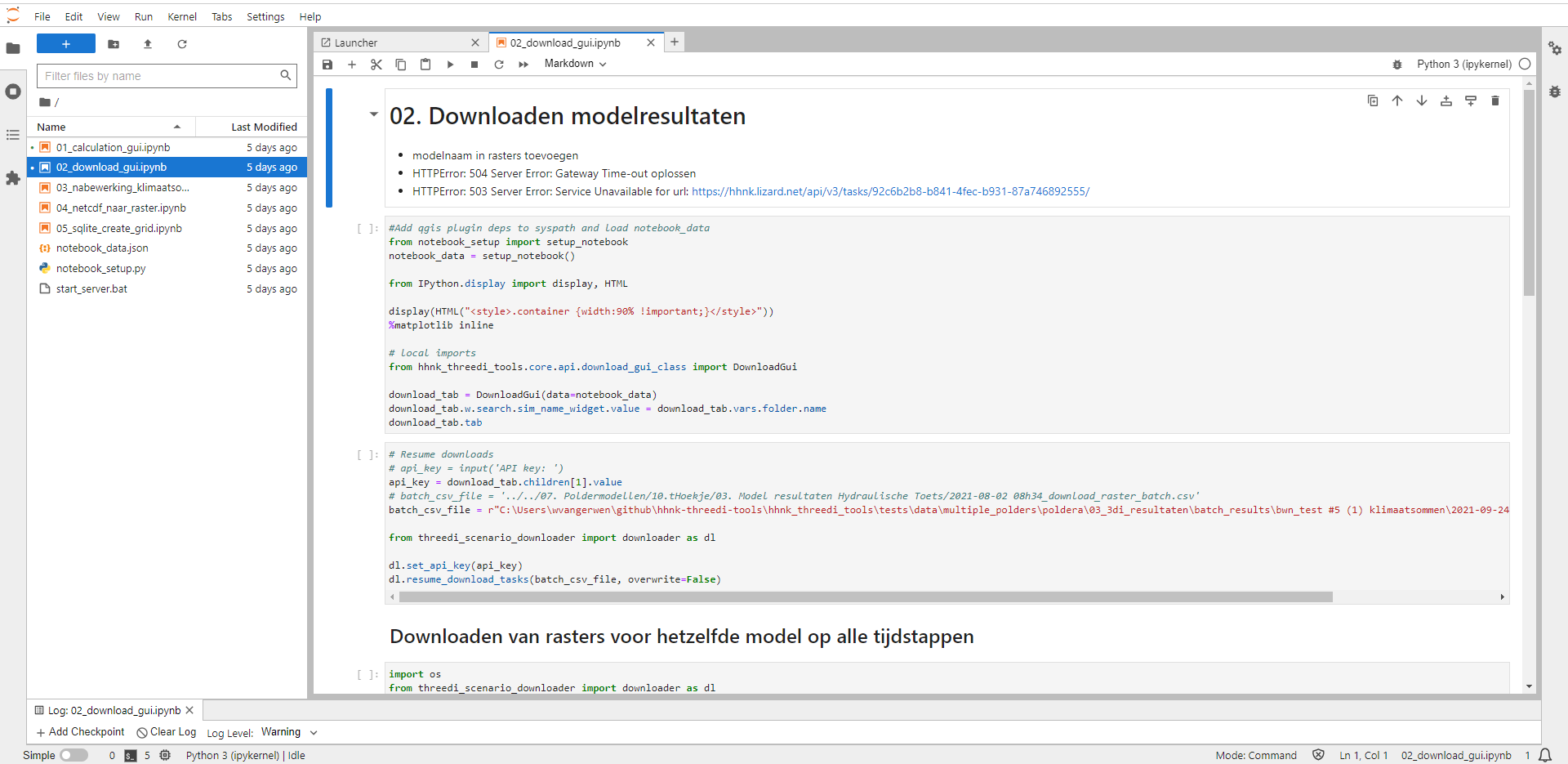This screenshot has width=1568, height=764.
Task: Clear Log in the log console
Action: coord(167,732)
